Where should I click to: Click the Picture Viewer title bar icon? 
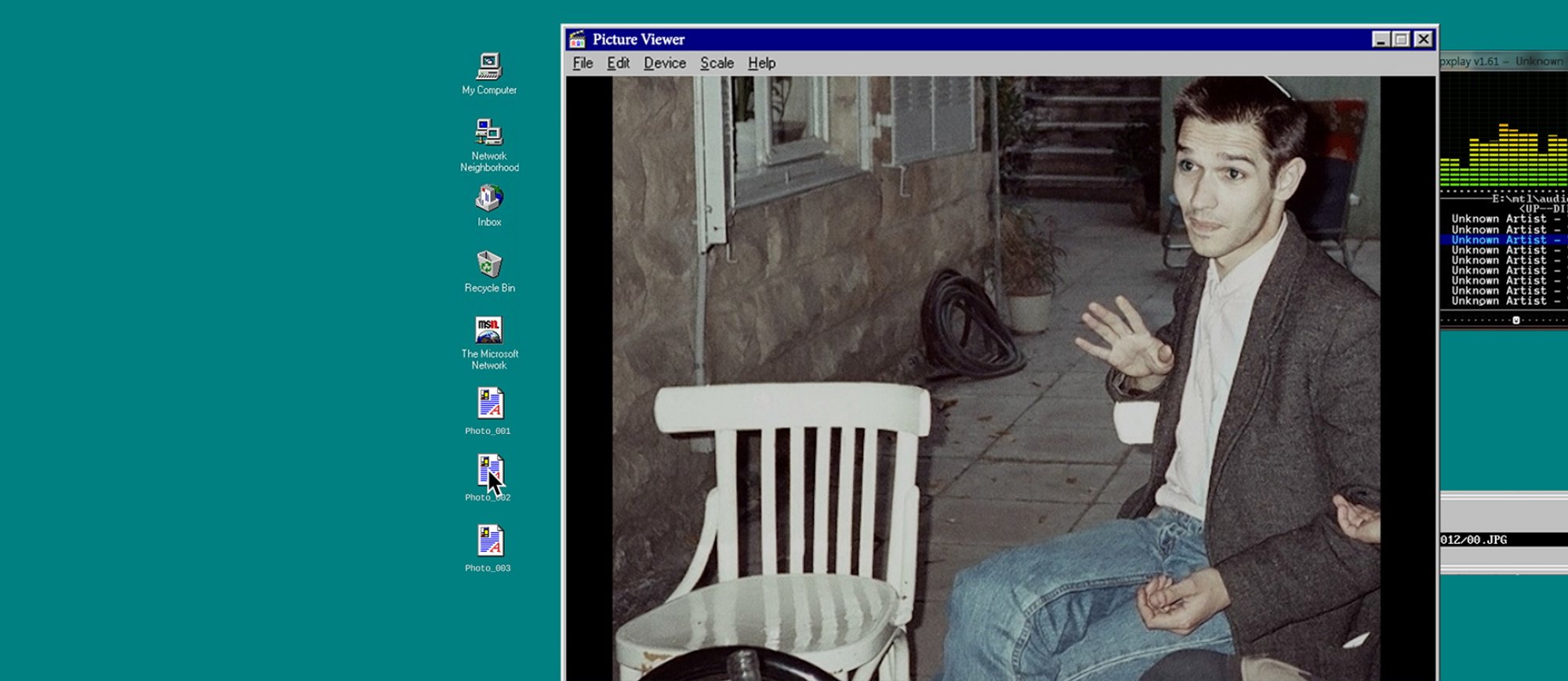click(578, 39)
